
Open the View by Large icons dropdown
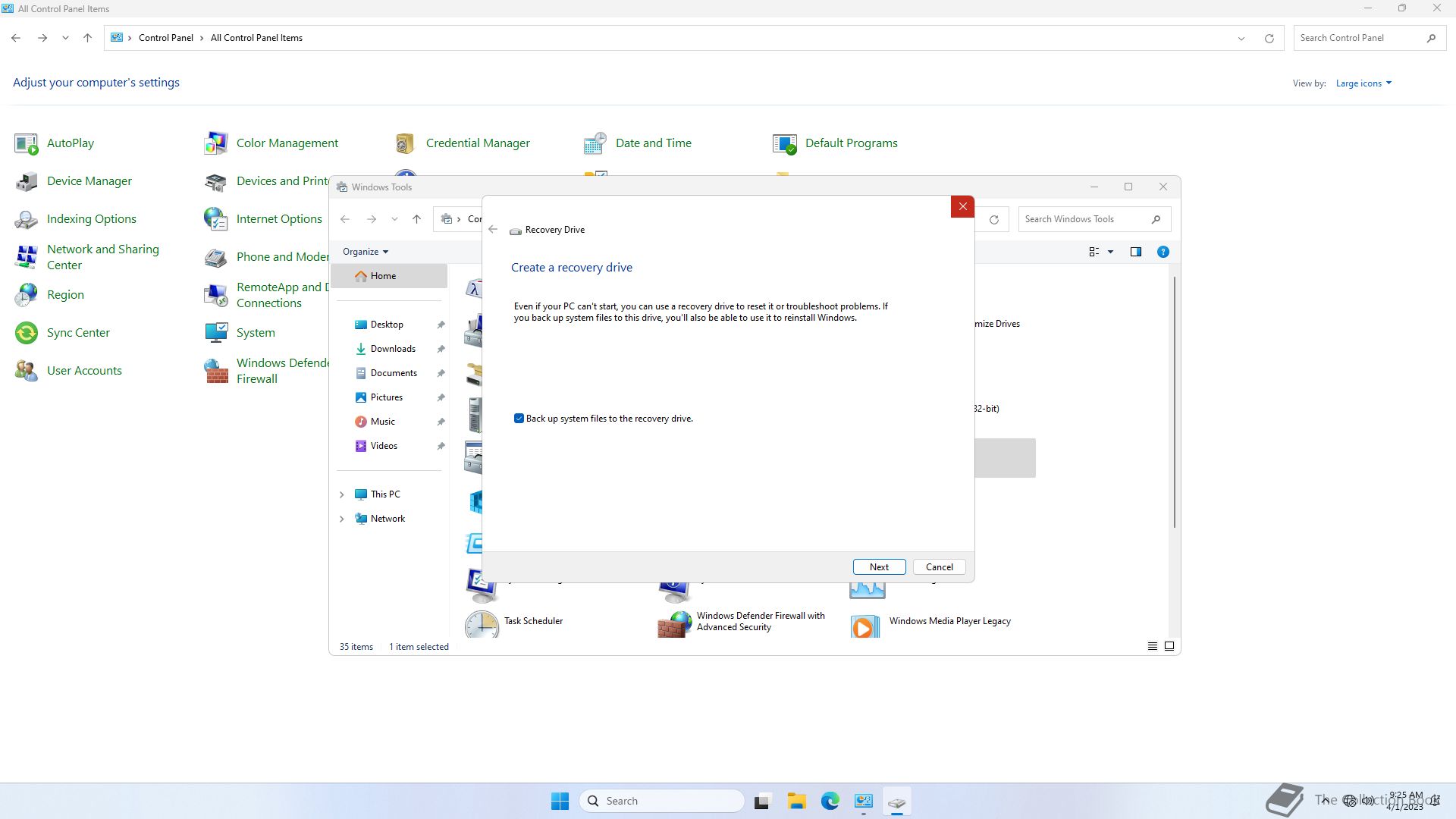tap(1363, 83)
